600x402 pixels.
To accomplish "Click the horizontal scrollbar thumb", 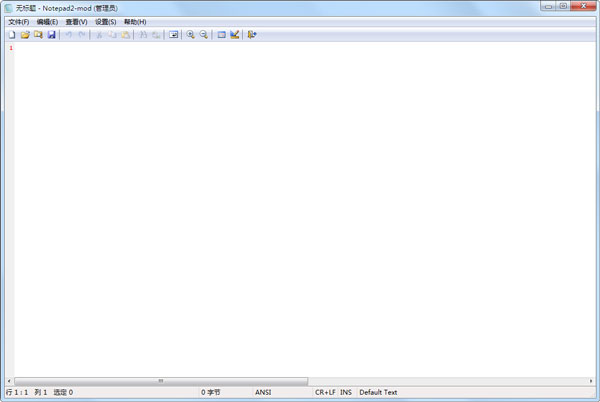I will coord(161,381).
